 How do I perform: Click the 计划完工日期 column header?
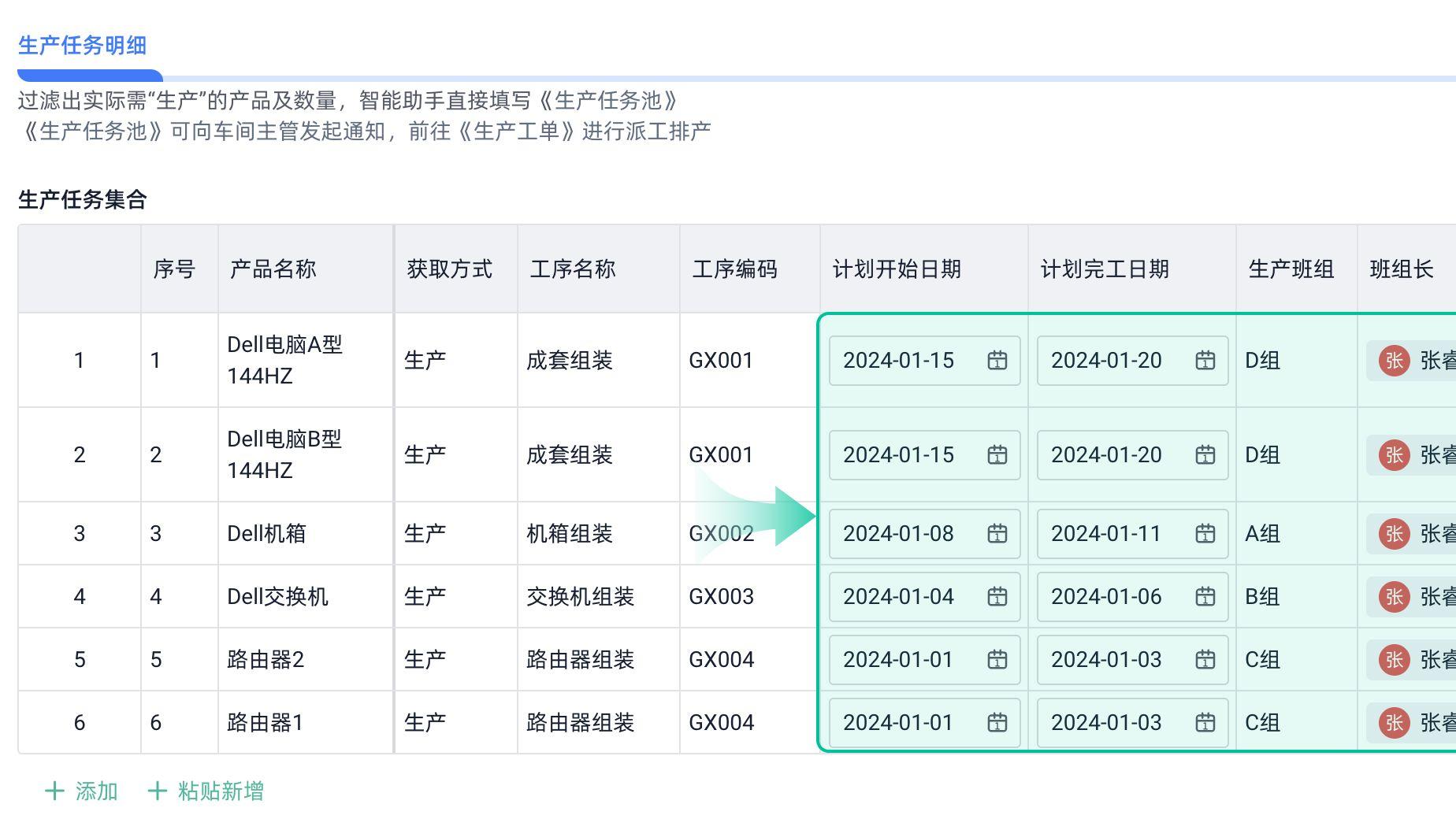click(1105, 269)
